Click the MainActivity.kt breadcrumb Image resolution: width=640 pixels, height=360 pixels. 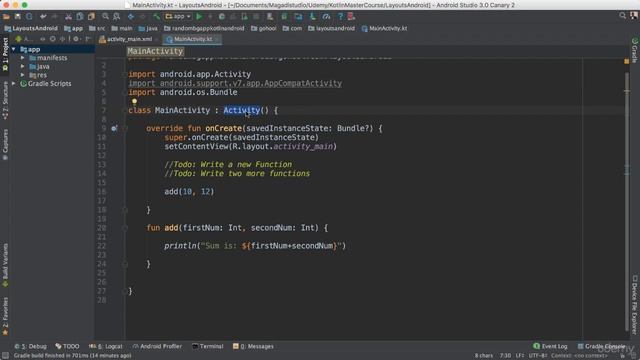pos(384,28)
